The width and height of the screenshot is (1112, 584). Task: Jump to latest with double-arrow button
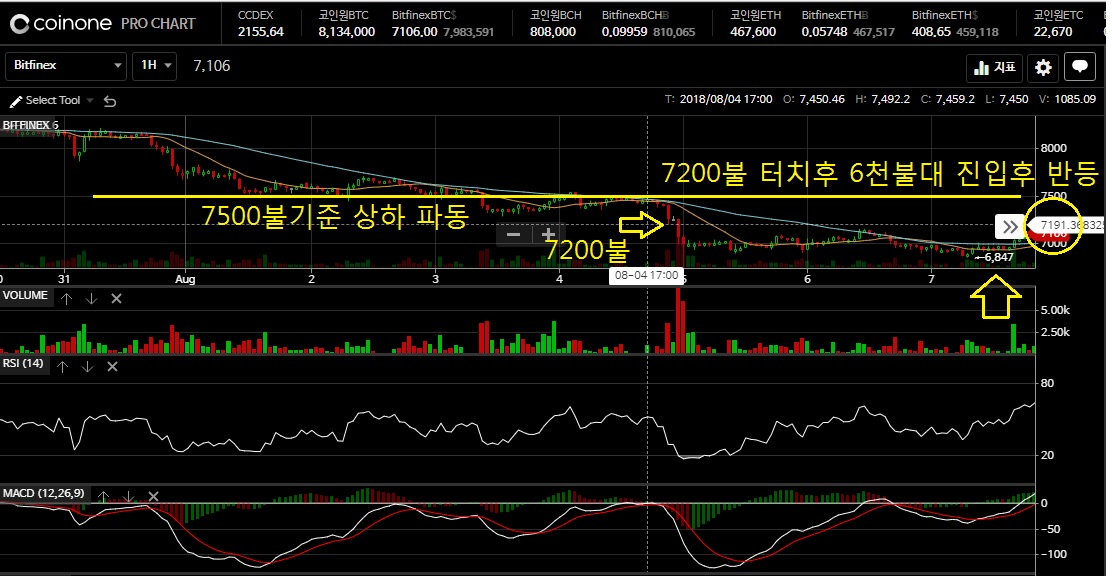tap(1010, 227)
